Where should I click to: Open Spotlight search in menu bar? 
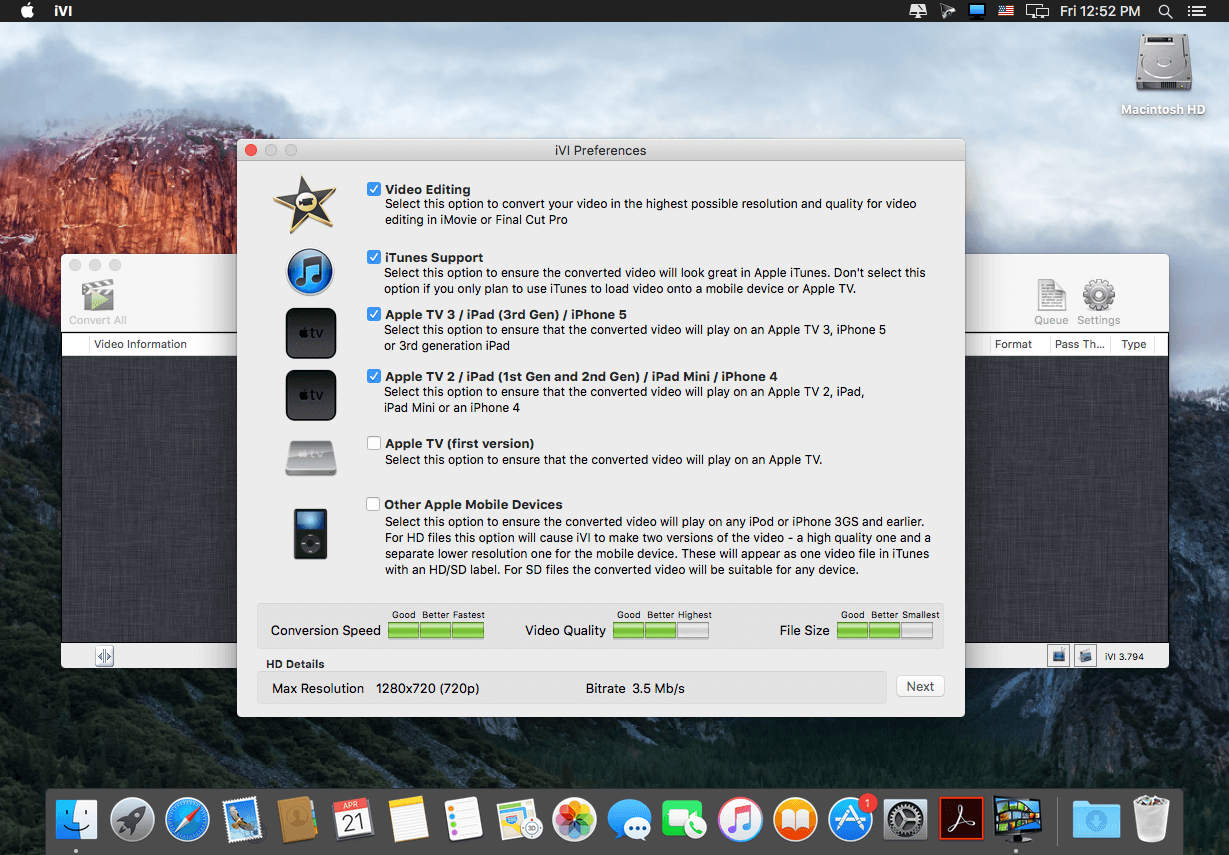pyautogui.click(x=1165, y=11)
